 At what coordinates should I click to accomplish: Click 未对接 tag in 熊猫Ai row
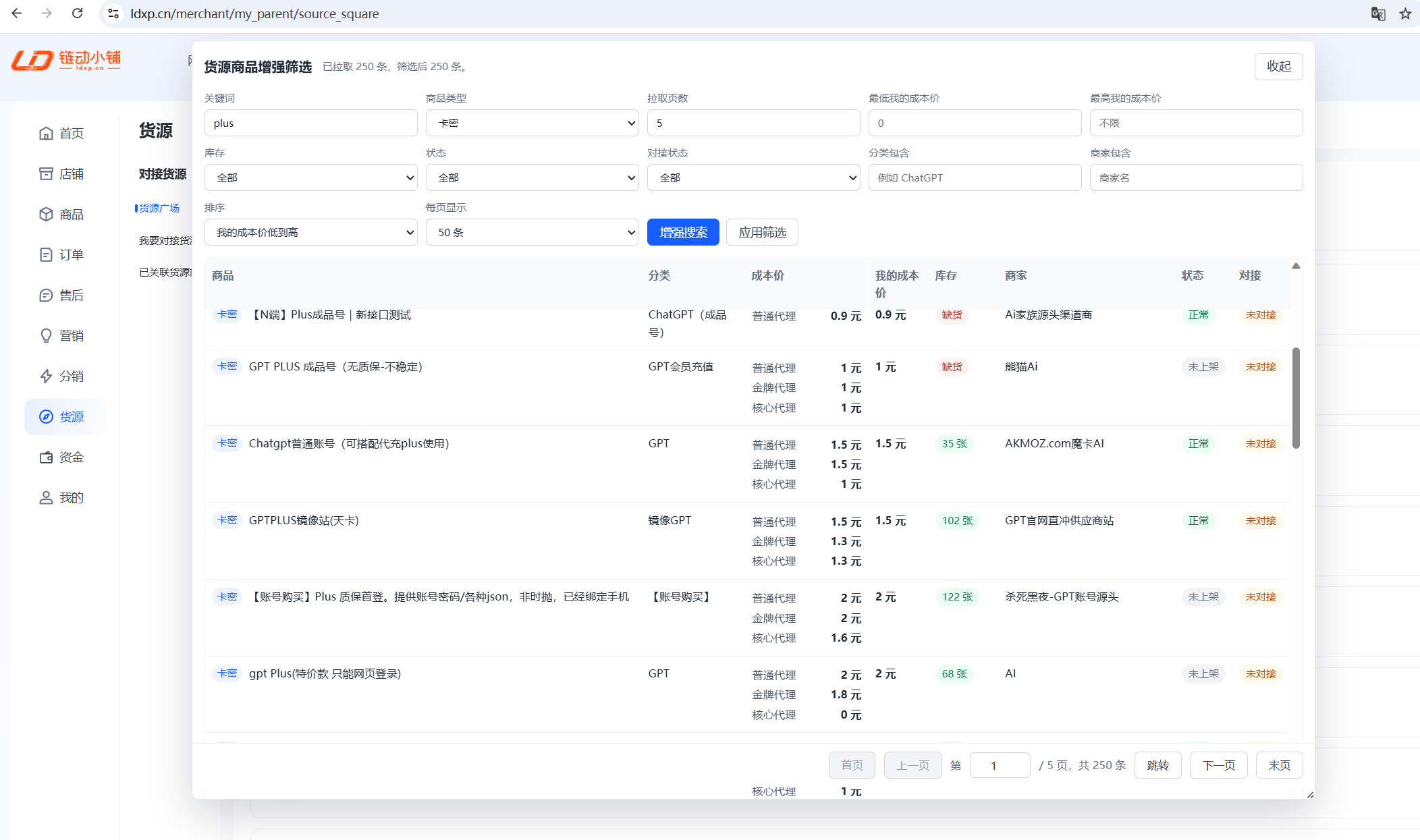click(x=1261, y=367)
